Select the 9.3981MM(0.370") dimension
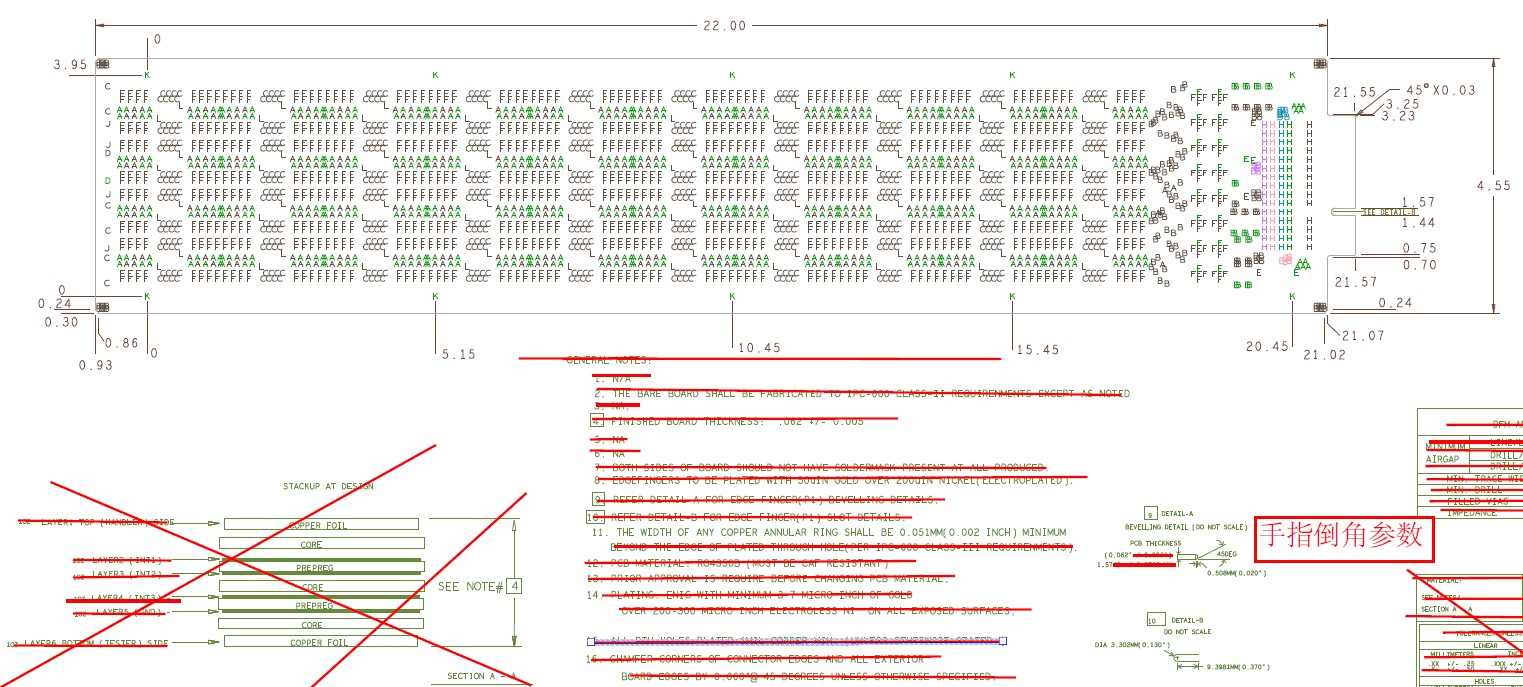This screenshot has height=687, width=1523. coord(1238,666)
